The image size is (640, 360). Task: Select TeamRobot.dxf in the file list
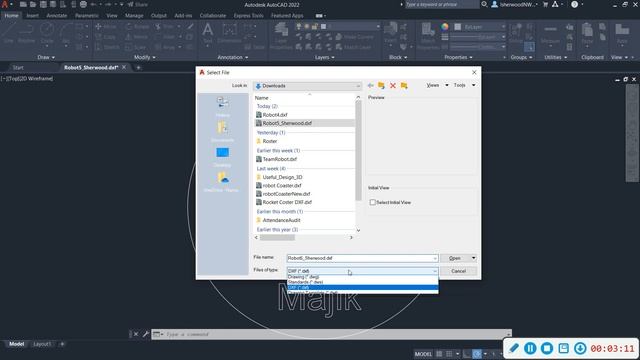pyautogui.click(x=280, y=159)
